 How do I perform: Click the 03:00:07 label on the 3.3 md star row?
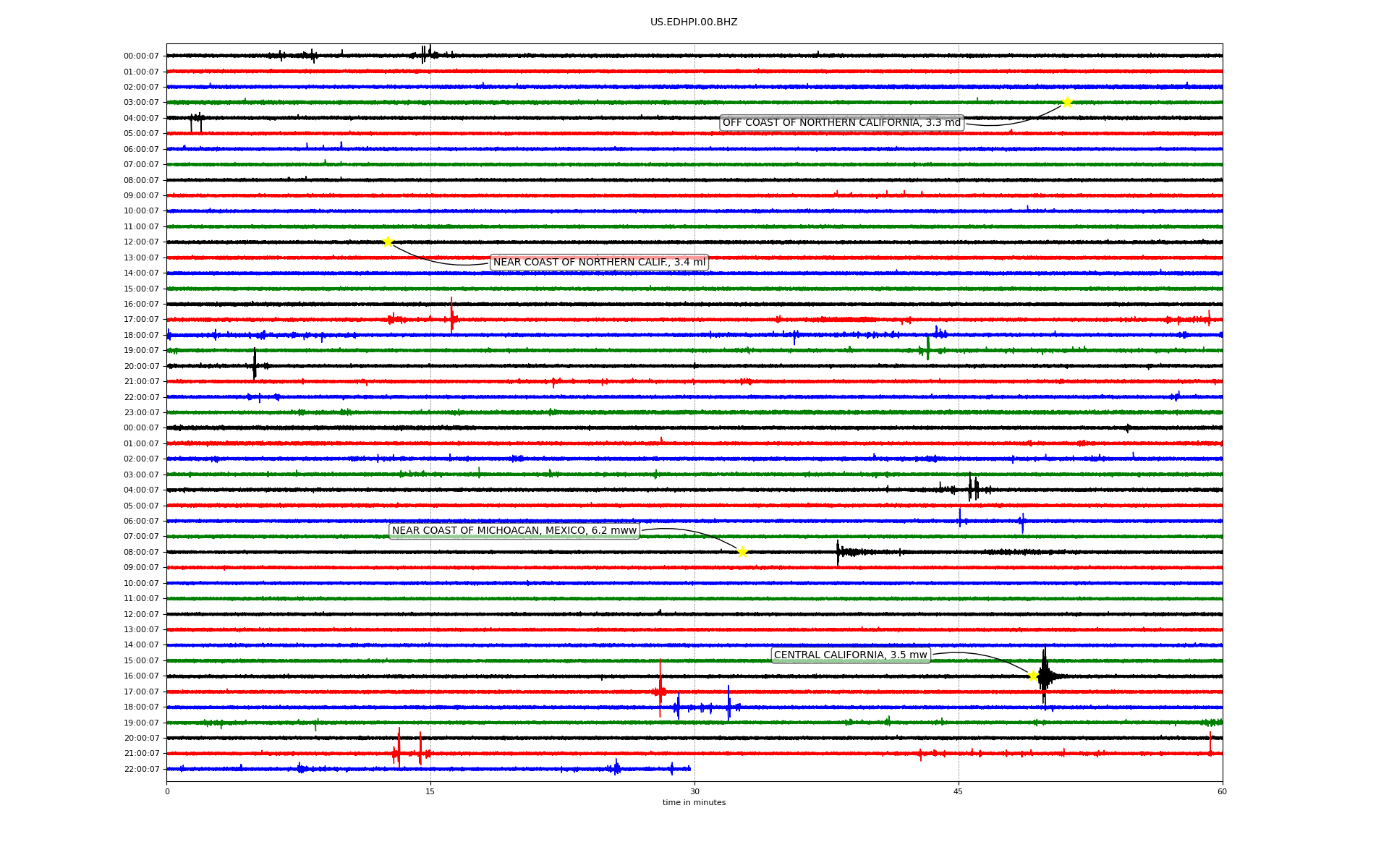coord(141,103)
